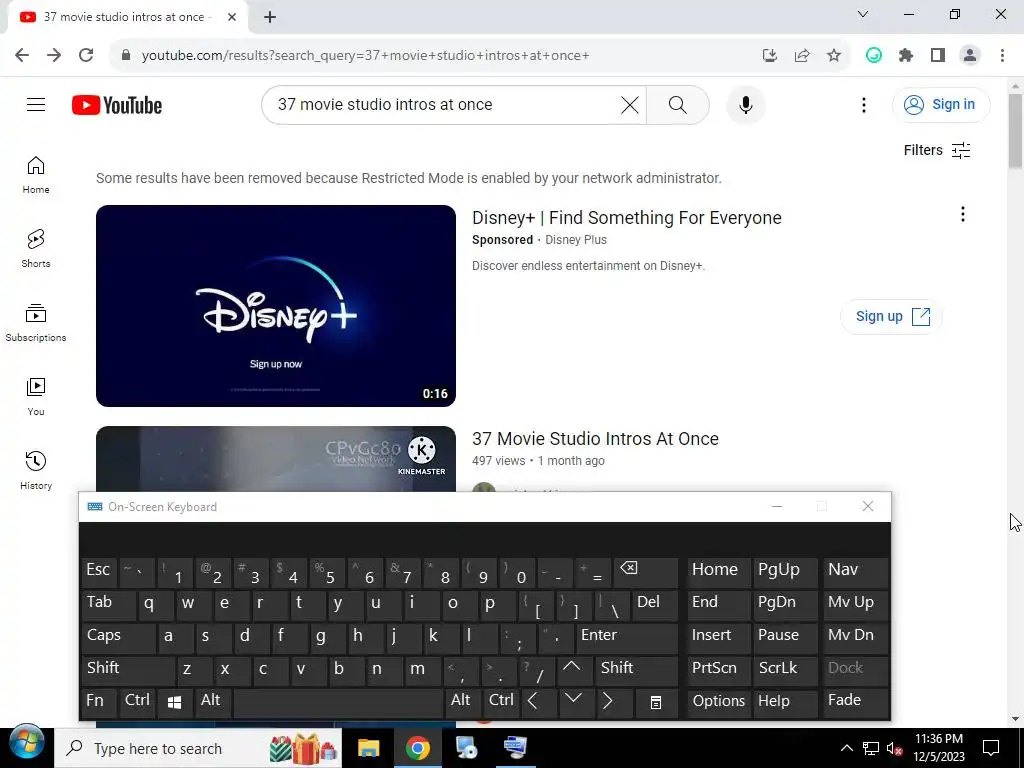Toggle the Windows key on On-Screen Keyboard
Screen dimensions: 1024x768
pos(174,702)
